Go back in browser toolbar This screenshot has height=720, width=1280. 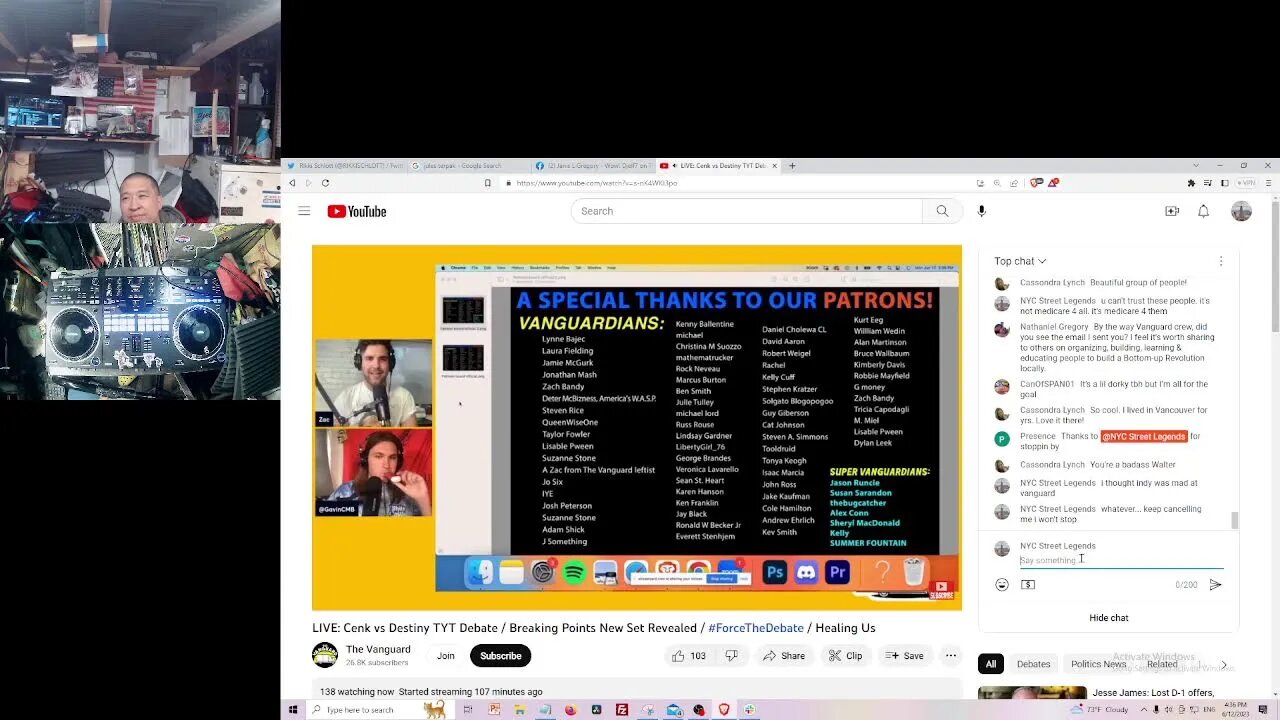tap(292, 183)
